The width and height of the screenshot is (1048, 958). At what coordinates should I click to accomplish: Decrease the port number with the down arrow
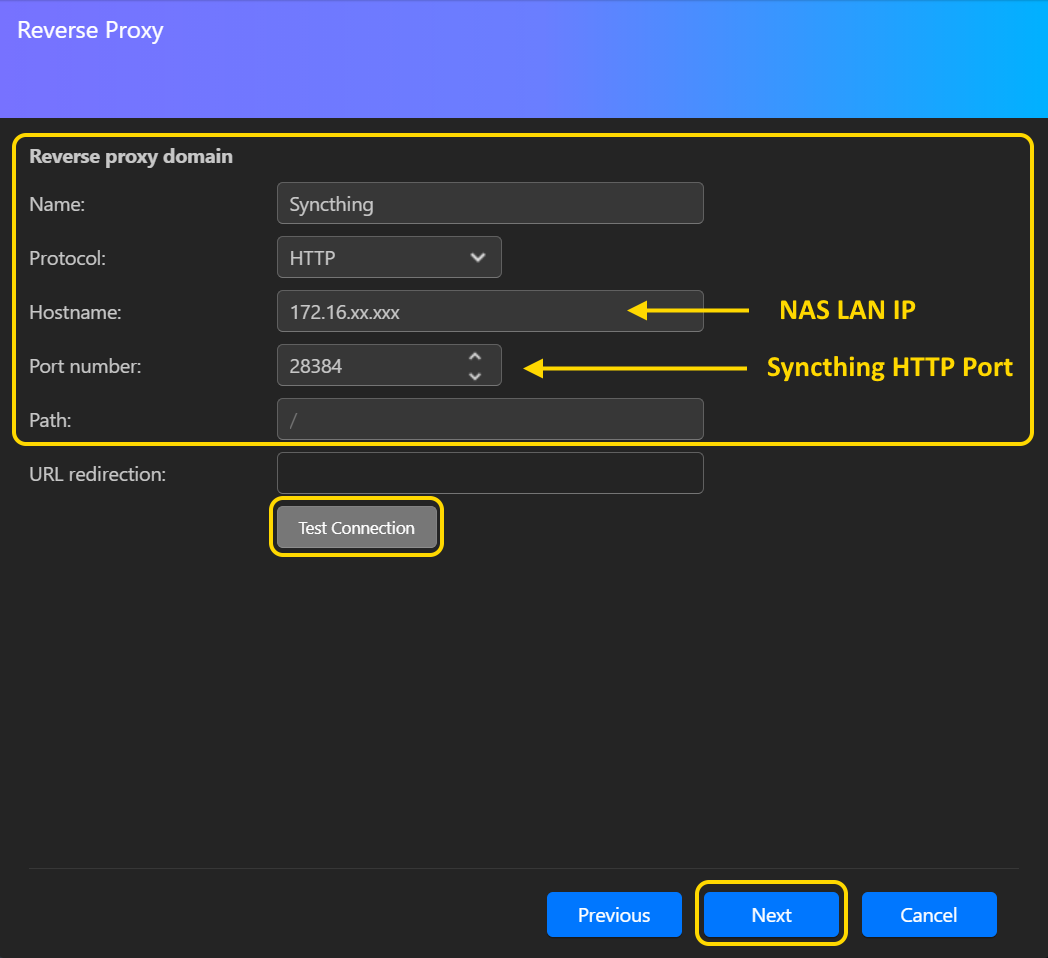click(475, 376)
